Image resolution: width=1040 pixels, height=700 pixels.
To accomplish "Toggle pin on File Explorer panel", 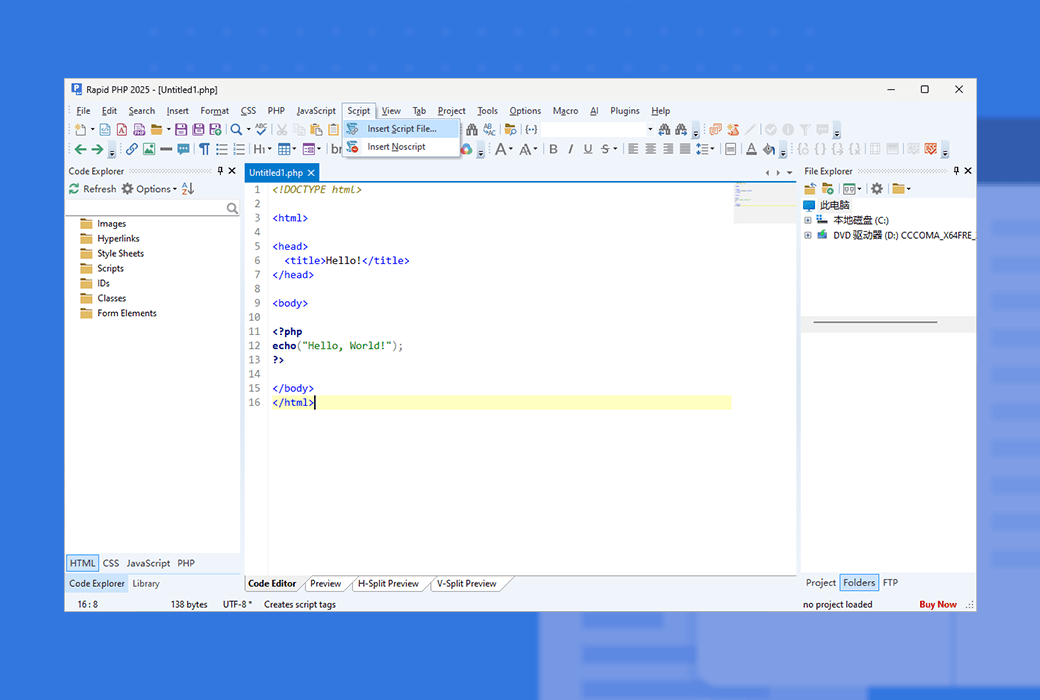I will pyautogui.click(x=956, y=171).
